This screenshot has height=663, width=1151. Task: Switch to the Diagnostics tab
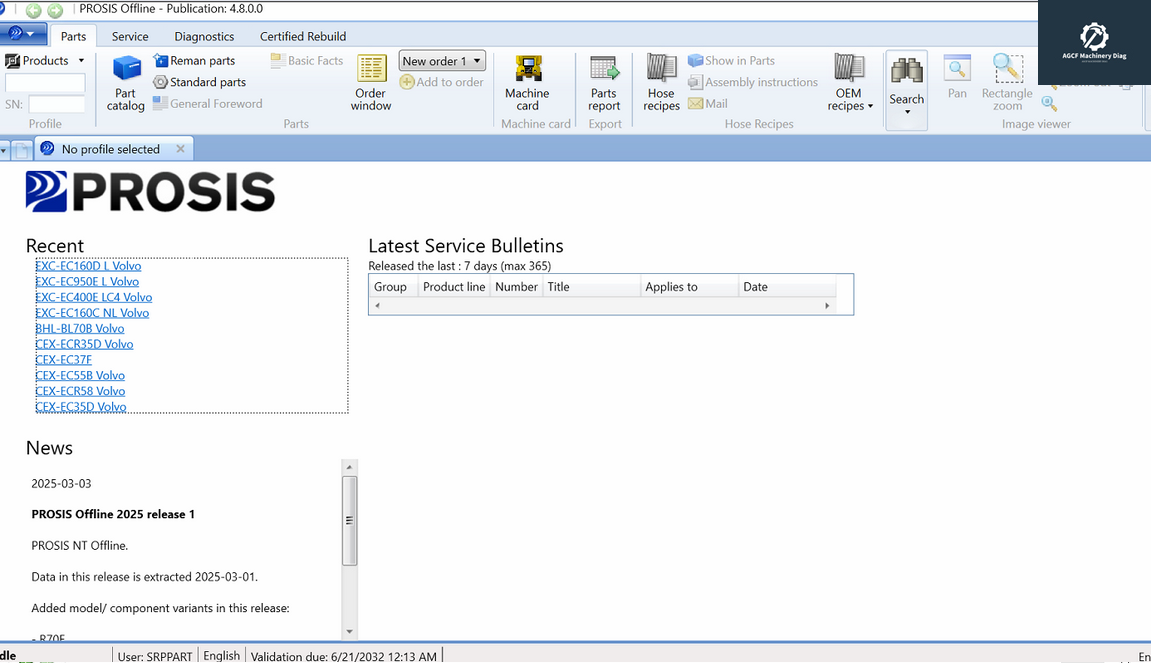[x=204, y=36]
